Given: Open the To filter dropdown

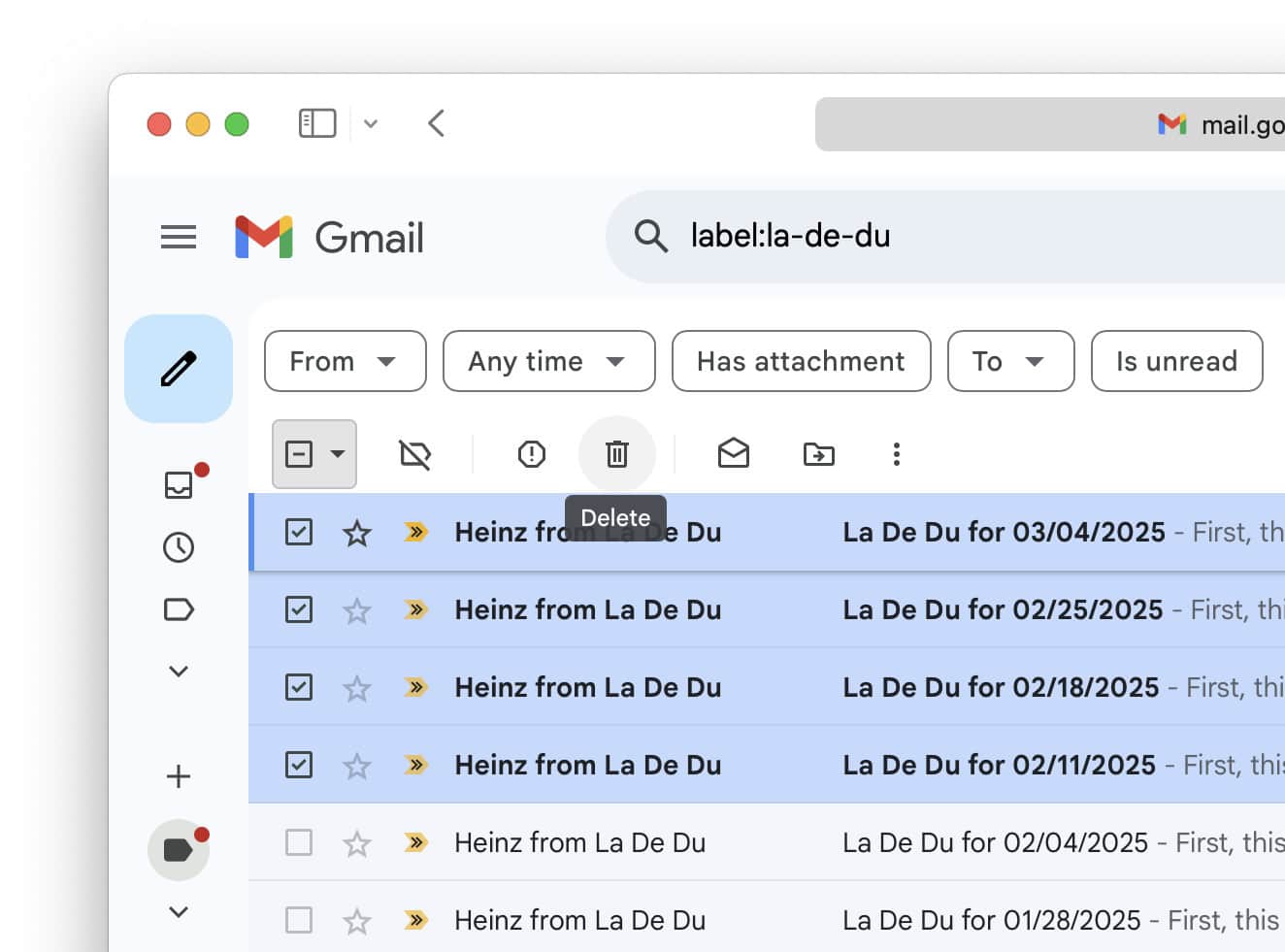Looking at the screenshot, I should click(1011, 361).
